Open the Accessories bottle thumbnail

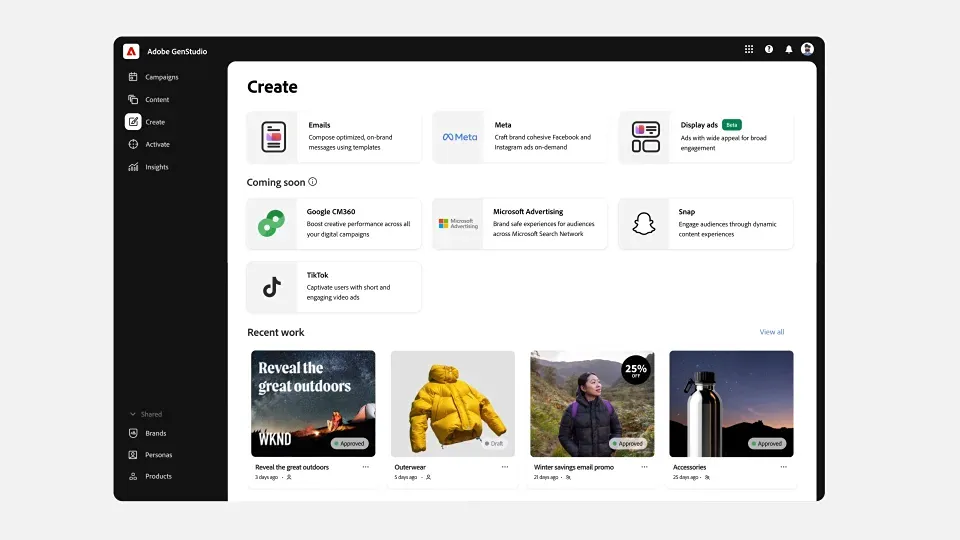731,403
